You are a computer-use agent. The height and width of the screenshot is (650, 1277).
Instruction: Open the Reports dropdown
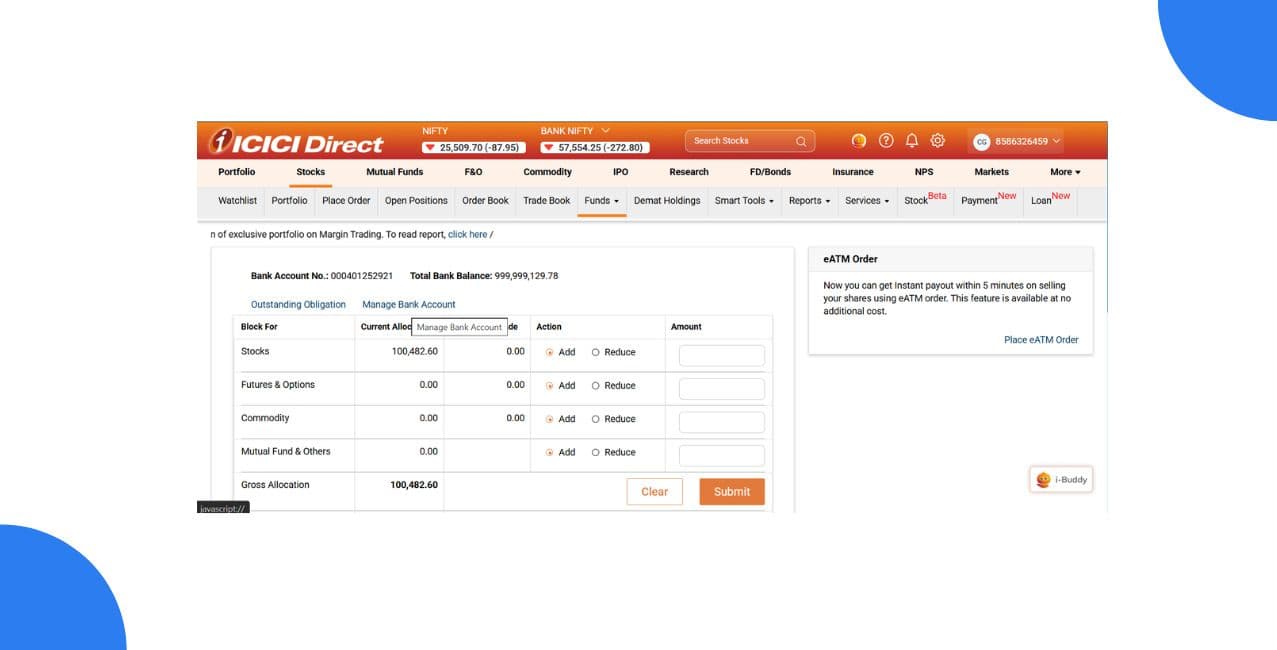coord(809,201)
